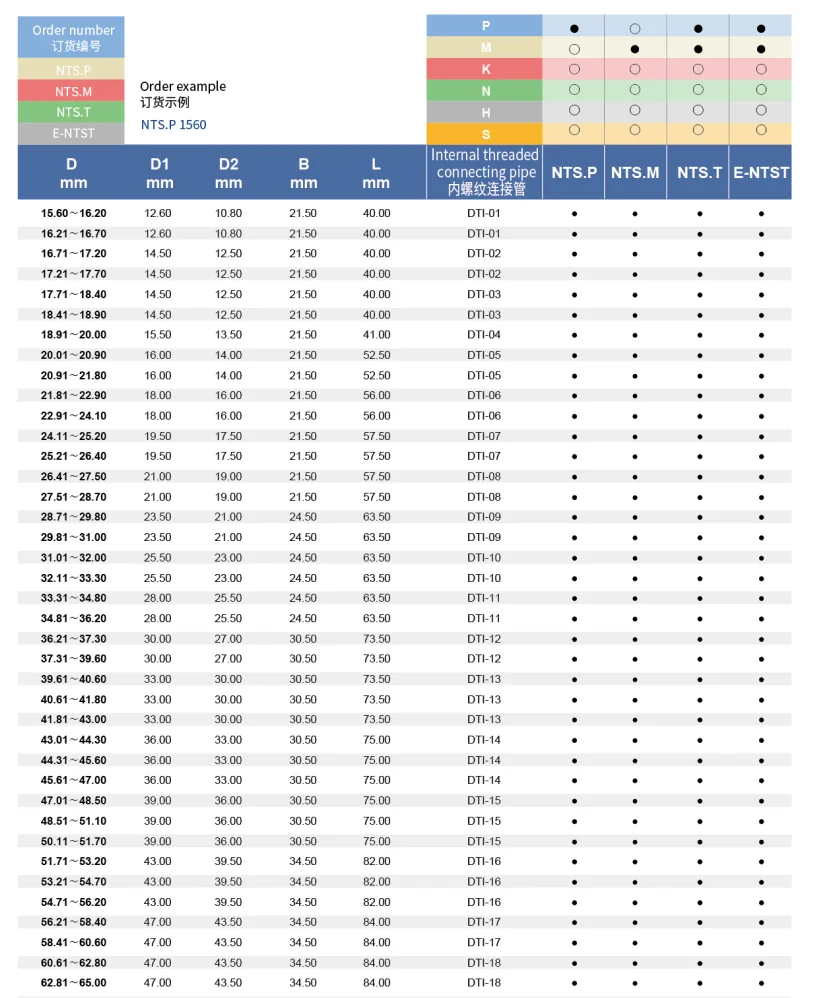Click DTI-13 in the 40.61~41.80 row
Screen dimensions: 813x998
click(484, 699)
